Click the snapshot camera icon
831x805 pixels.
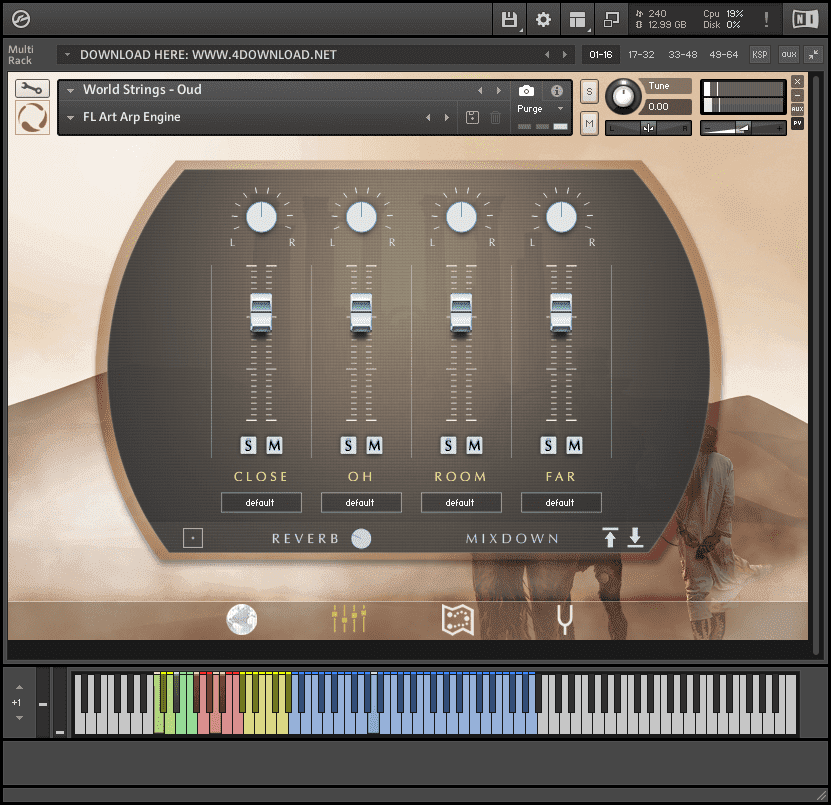526,91
